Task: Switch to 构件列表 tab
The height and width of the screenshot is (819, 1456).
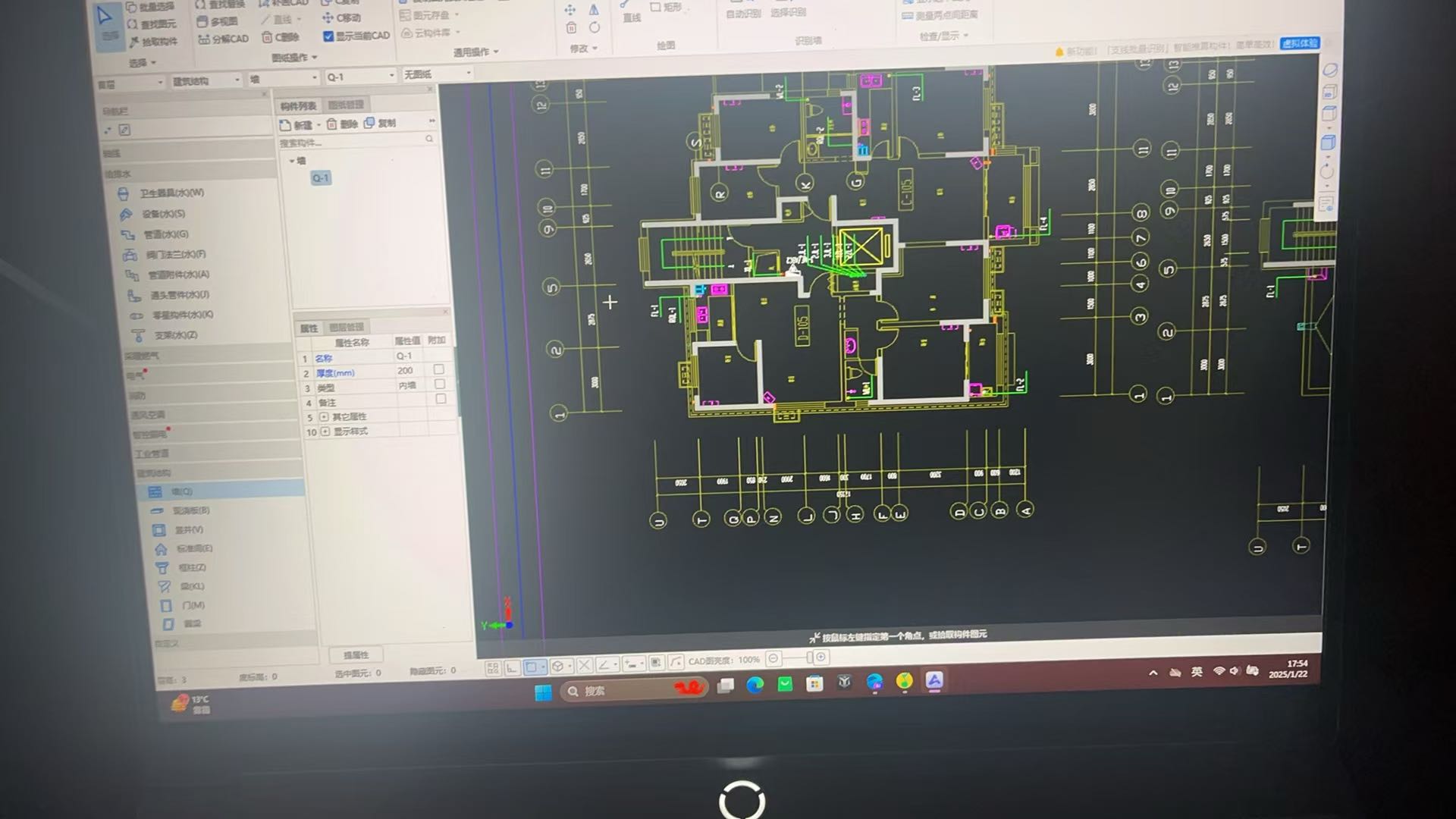Action: (x=298, y=106)
